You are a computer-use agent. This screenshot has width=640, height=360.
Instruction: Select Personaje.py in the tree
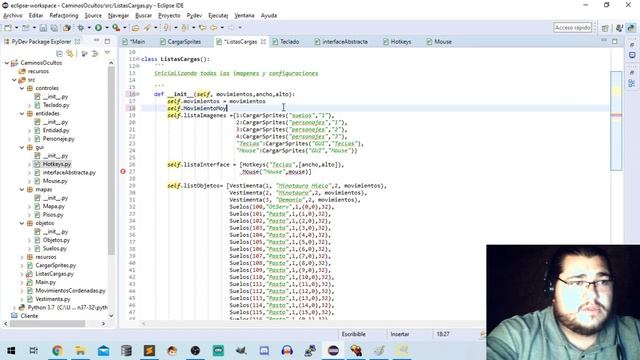coord(58,139)
